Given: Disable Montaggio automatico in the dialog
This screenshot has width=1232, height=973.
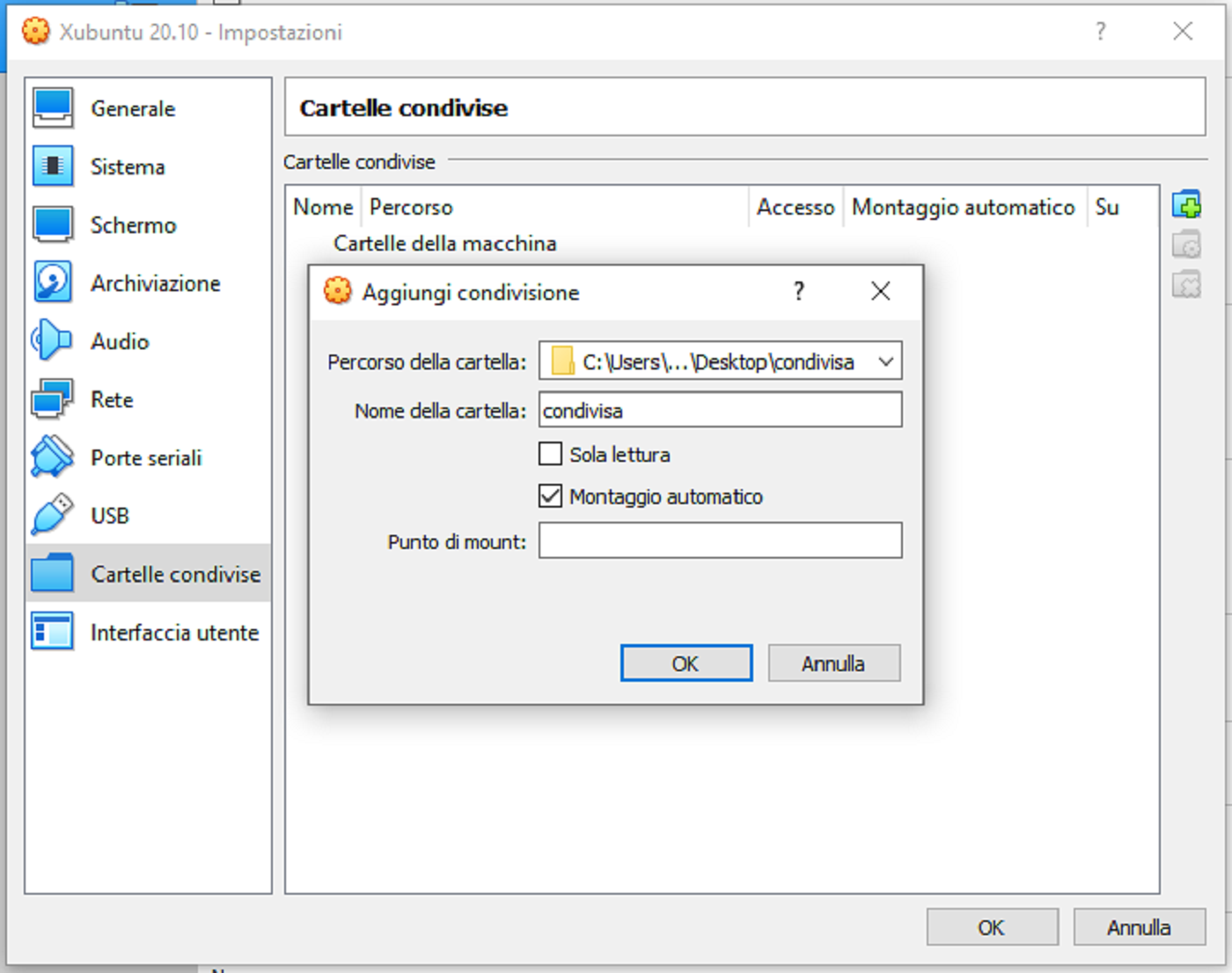Looking at the screenshot, I should (x=549, y=495).
